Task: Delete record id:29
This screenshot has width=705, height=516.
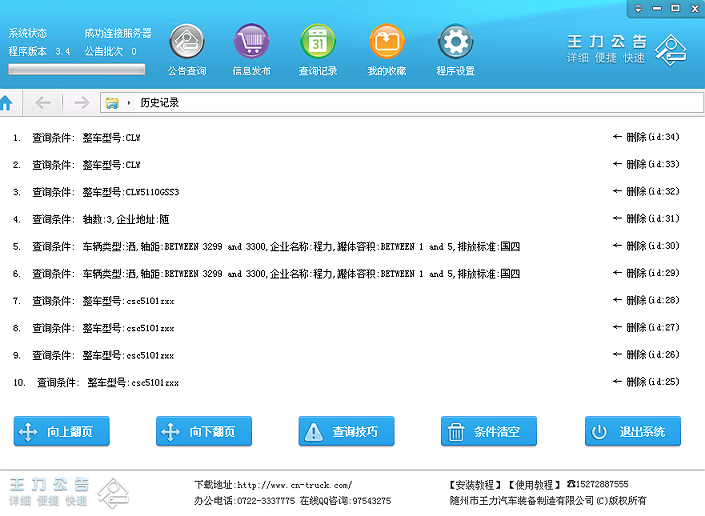Action: 646,273
